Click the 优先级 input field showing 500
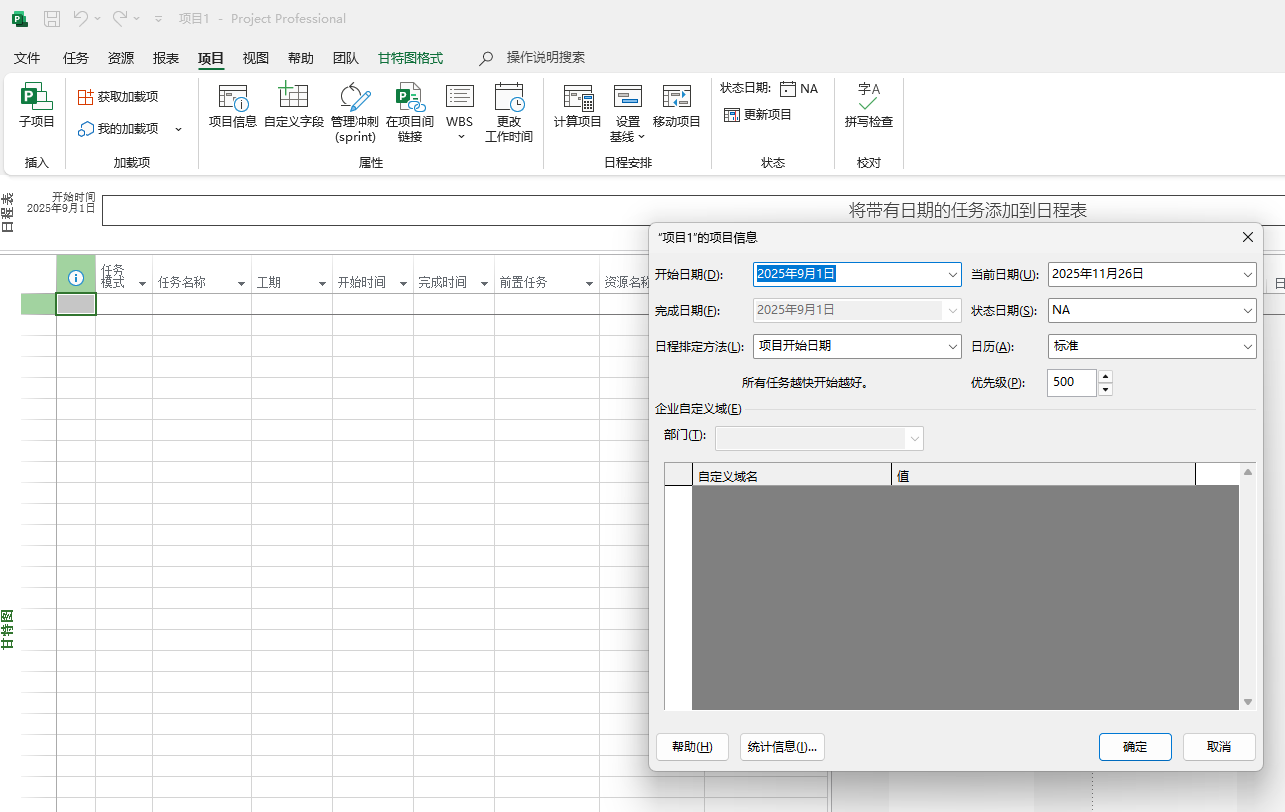 coord(1072,383)
